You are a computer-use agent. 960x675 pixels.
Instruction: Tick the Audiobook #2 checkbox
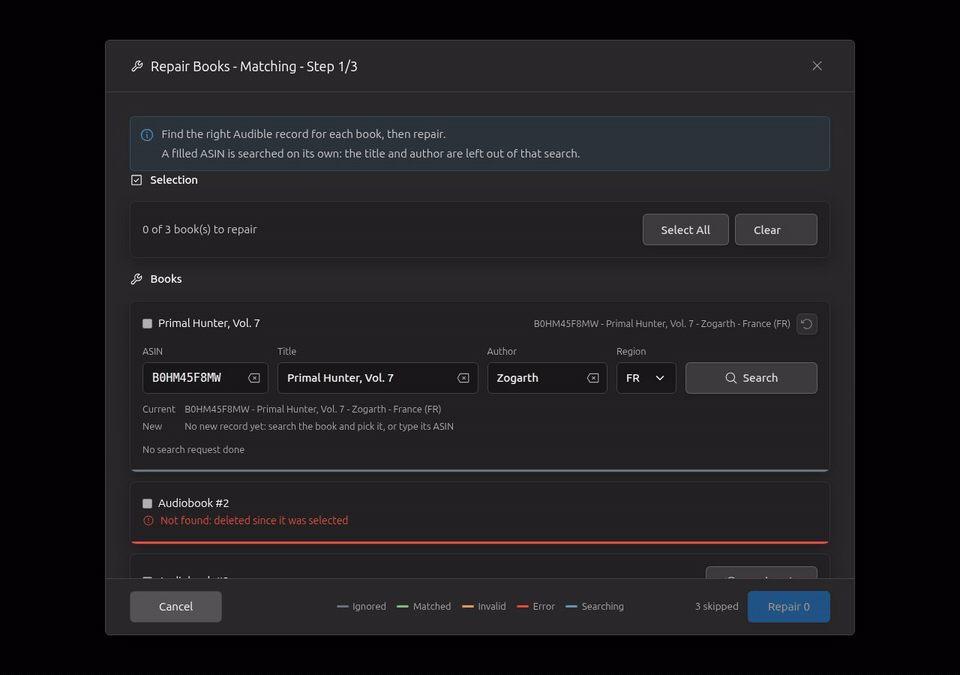tap(148, 503)
